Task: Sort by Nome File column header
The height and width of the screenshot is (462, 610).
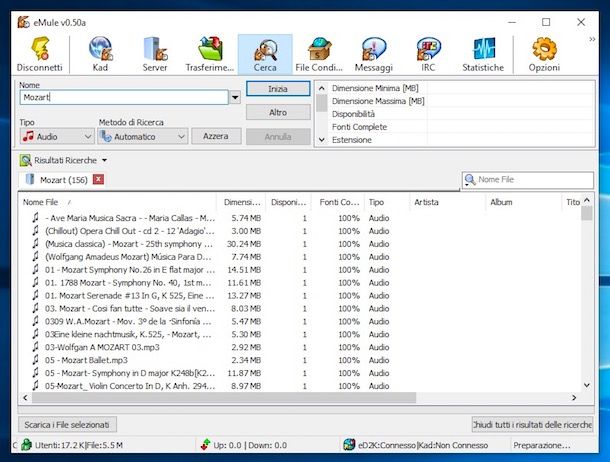Action: pyautogui.click(x=117, y=202)
